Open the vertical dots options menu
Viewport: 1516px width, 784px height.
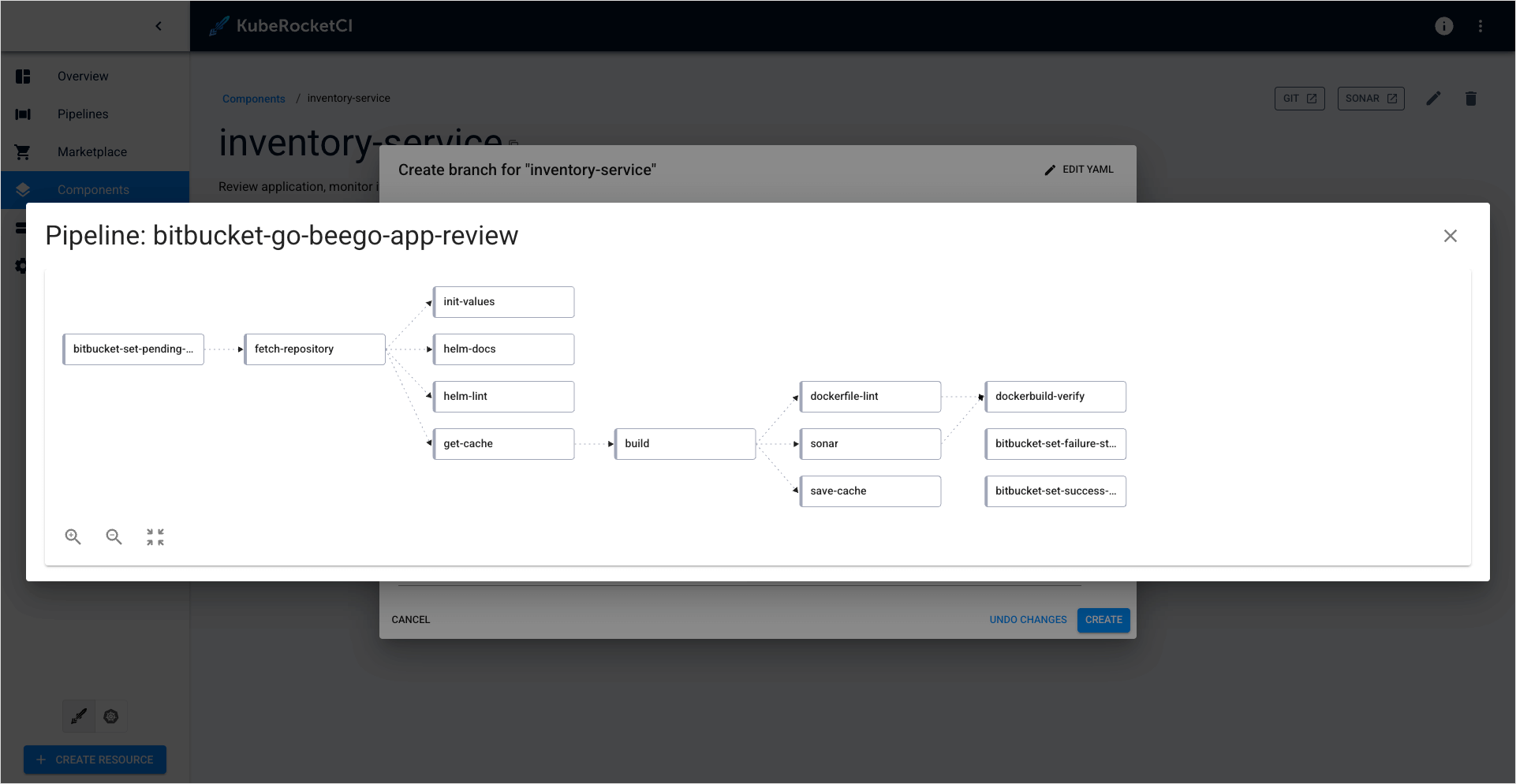tap(1481, 26)
